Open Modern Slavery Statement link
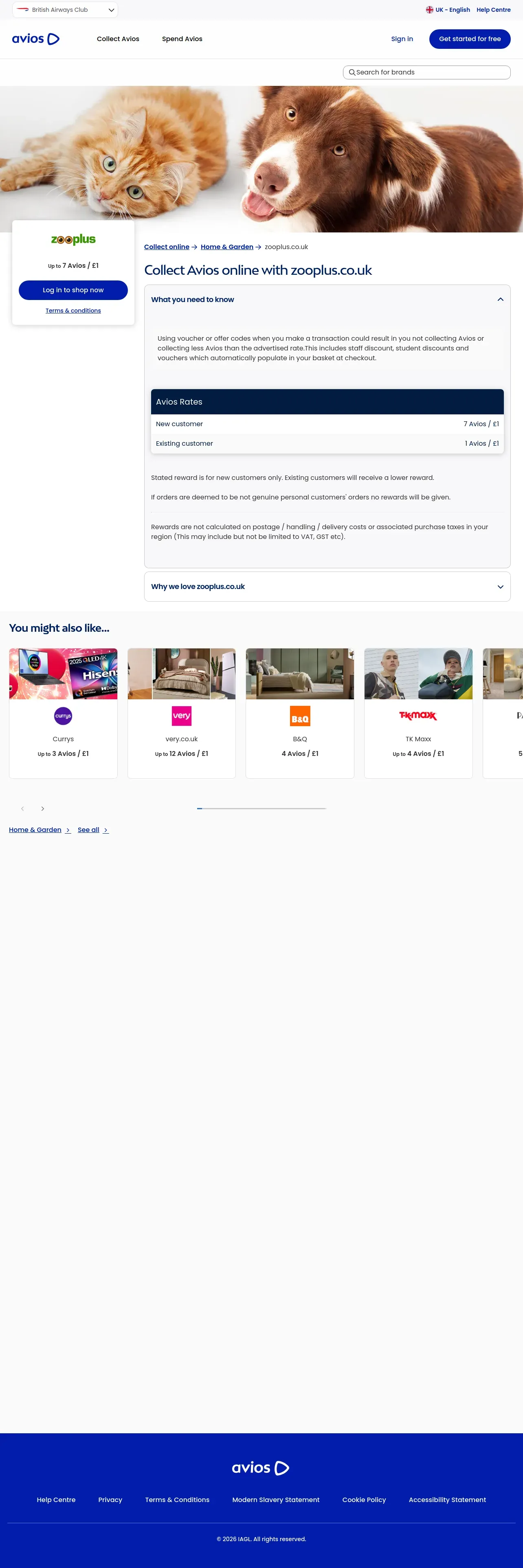The width and height of the screenshot is (523, 1568). click(x=276, y=1500)
